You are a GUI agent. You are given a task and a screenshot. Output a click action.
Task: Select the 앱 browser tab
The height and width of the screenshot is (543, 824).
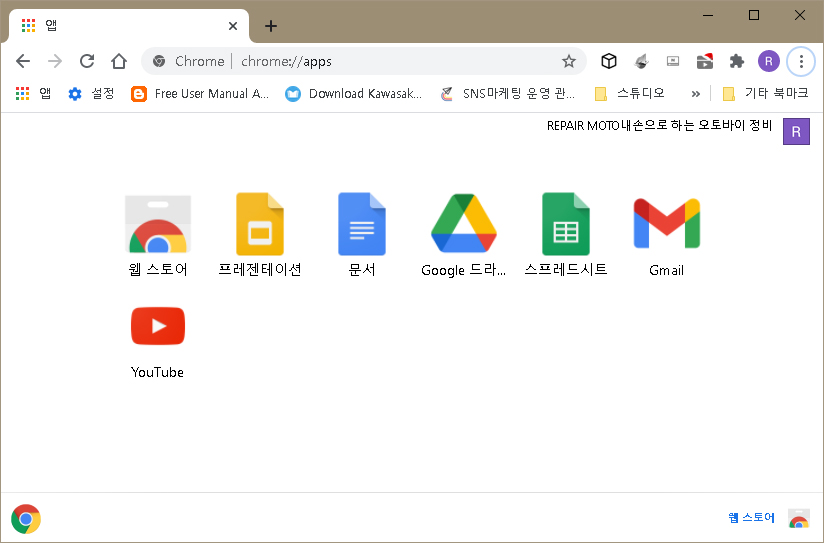(129, 26)
